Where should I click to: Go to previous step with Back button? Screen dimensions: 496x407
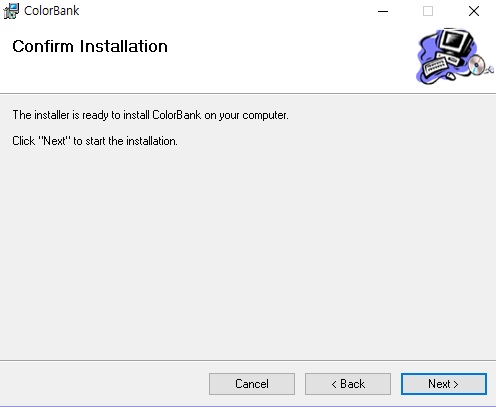click(348, 384)
